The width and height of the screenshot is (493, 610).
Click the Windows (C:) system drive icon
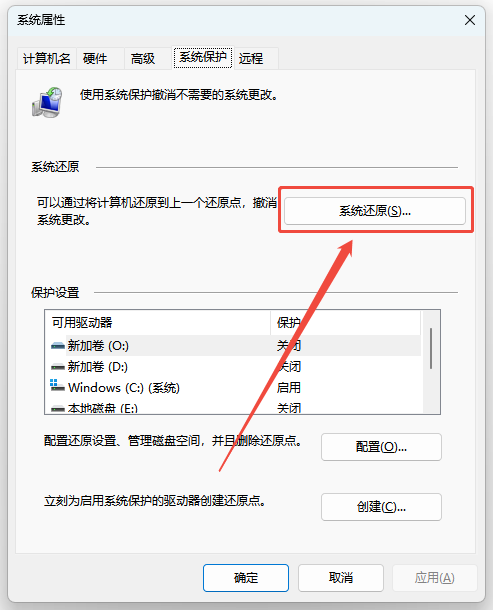point(57,386)
